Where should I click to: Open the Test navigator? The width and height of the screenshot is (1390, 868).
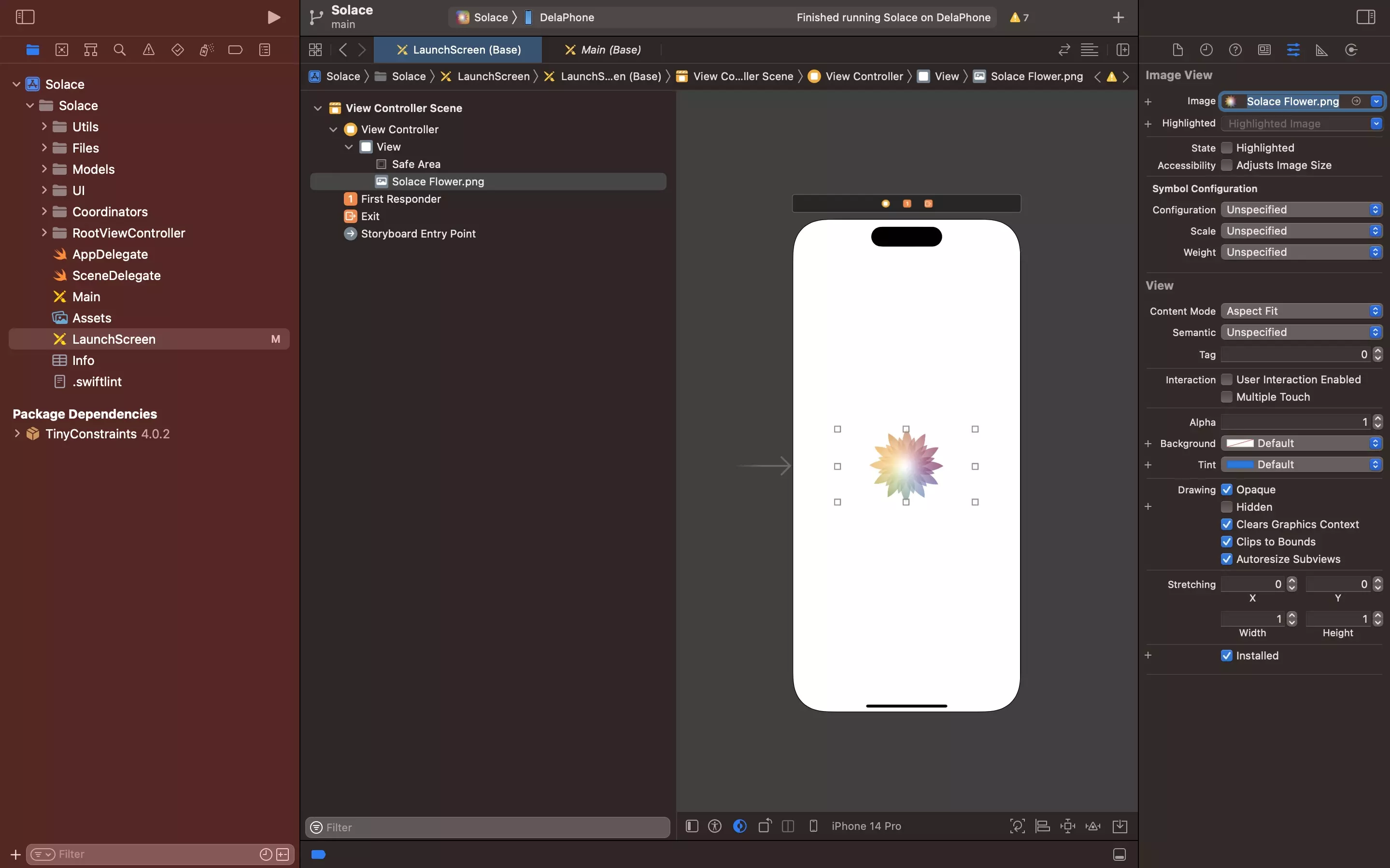177,50
